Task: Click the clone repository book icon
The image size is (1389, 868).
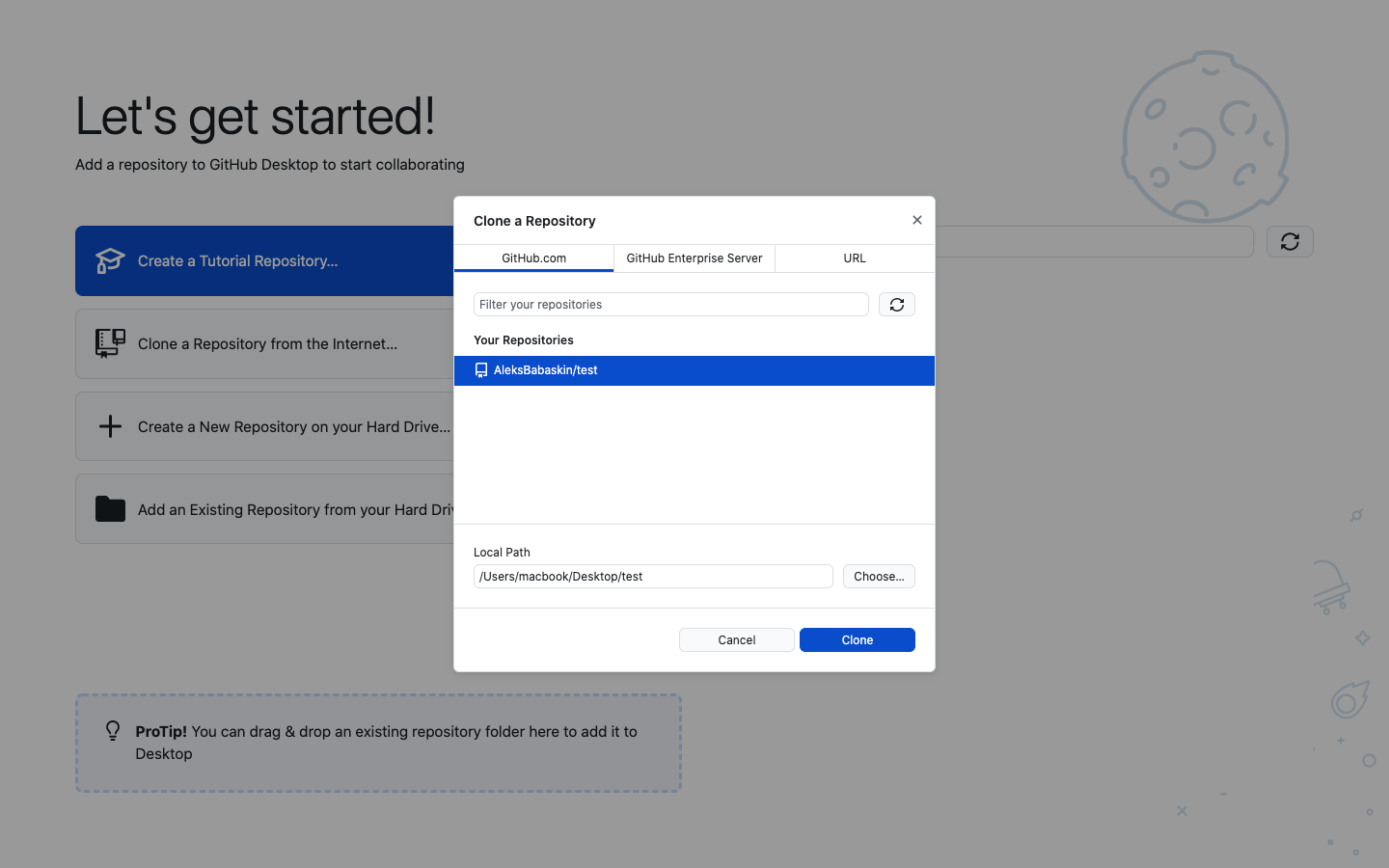Action: tap(110, 343)
